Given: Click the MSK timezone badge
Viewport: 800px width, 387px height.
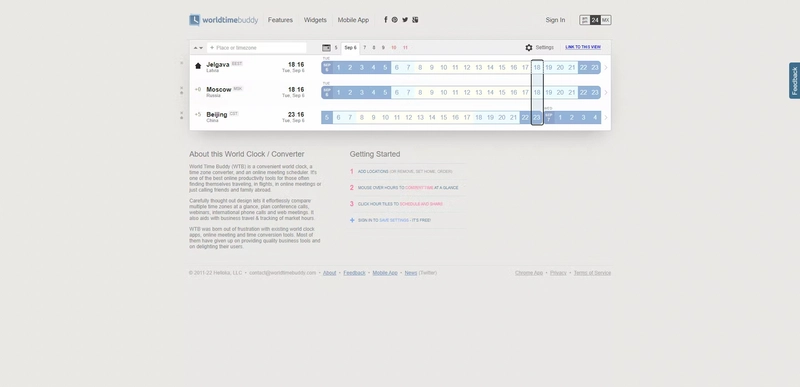Looking at the screenshot, I should [x=238, y=88].
